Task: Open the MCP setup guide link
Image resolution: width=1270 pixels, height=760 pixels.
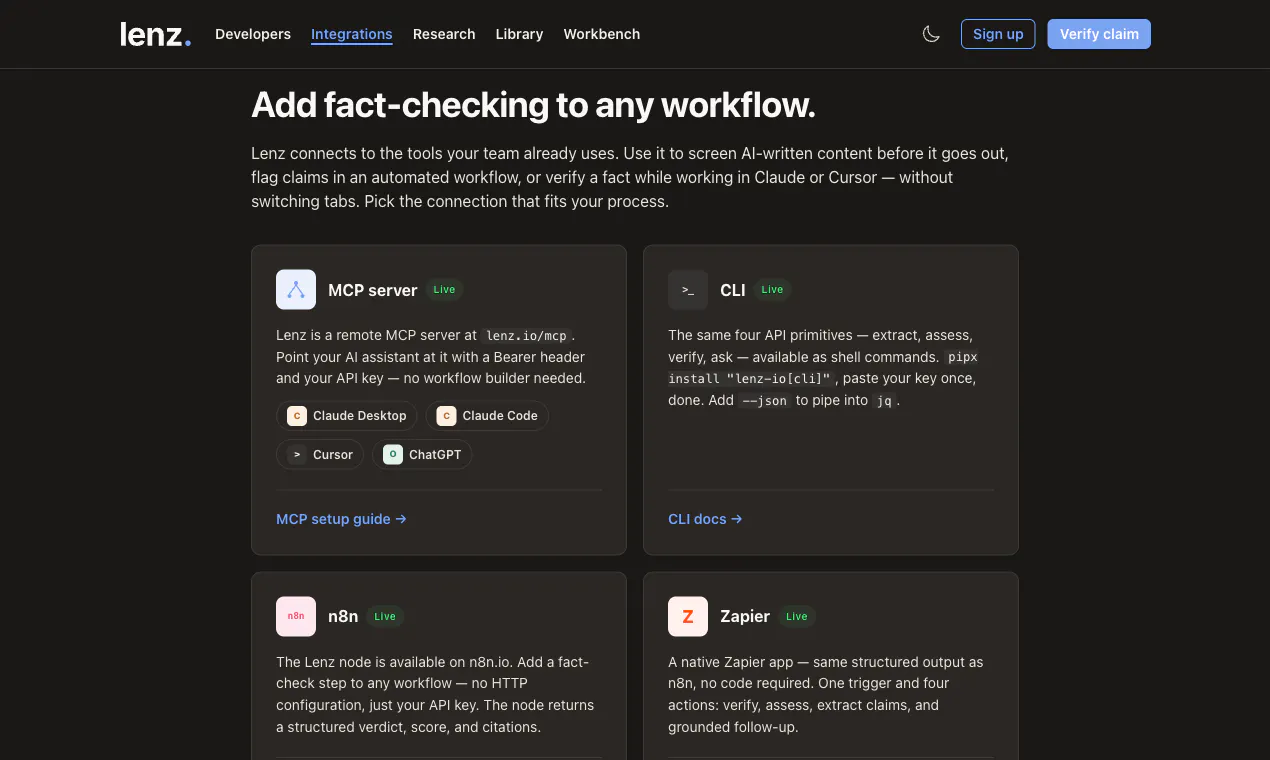Action: coord(341,519)
